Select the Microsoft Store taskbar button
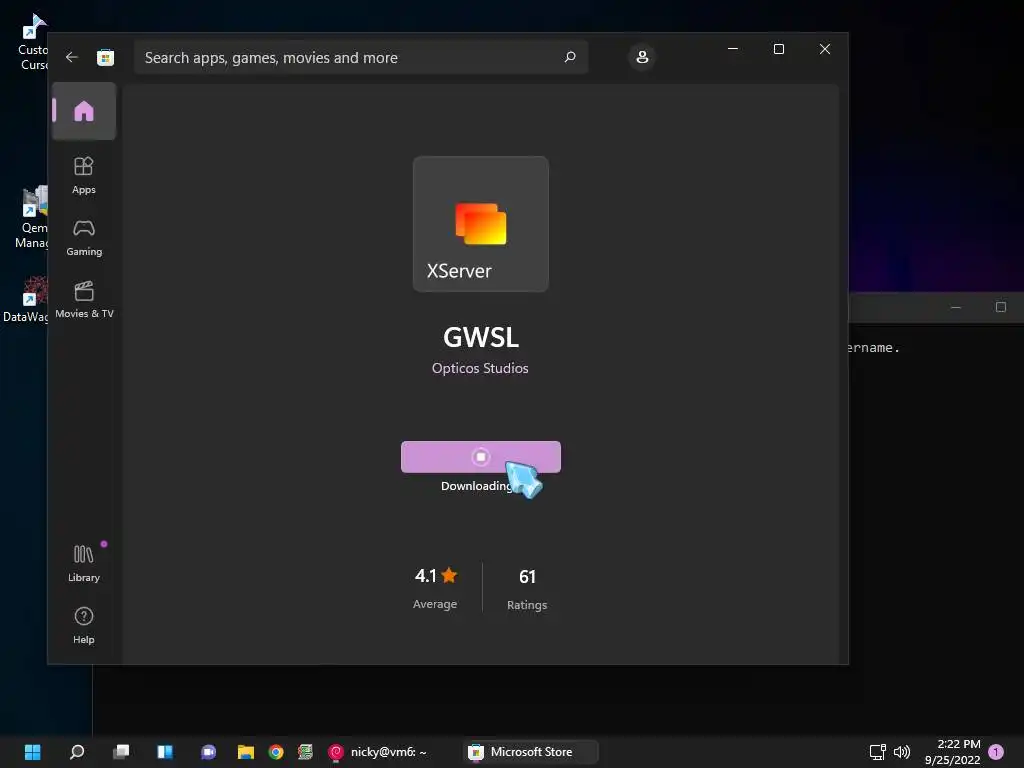 [x=530, y=752]
